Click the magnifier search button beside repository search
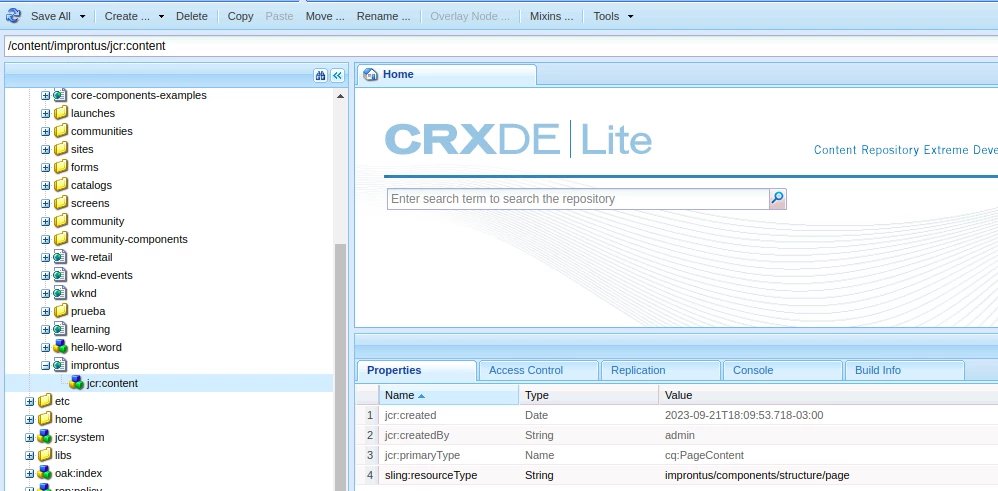 tap(777, 199)
